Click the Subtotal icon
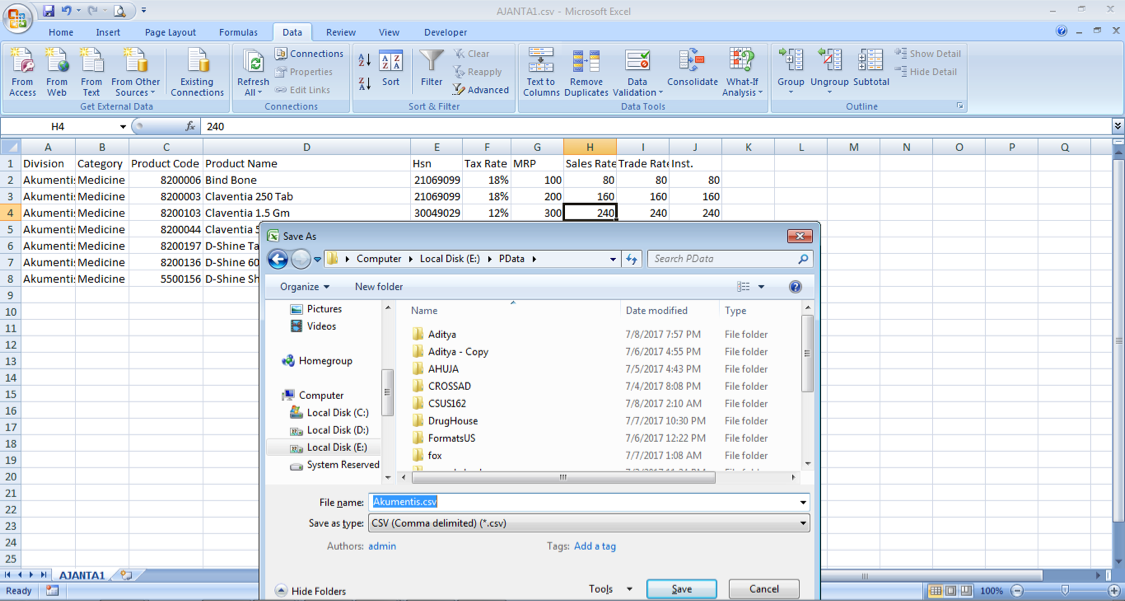Viewport: 1125px width, 601px height. (871, 69)
